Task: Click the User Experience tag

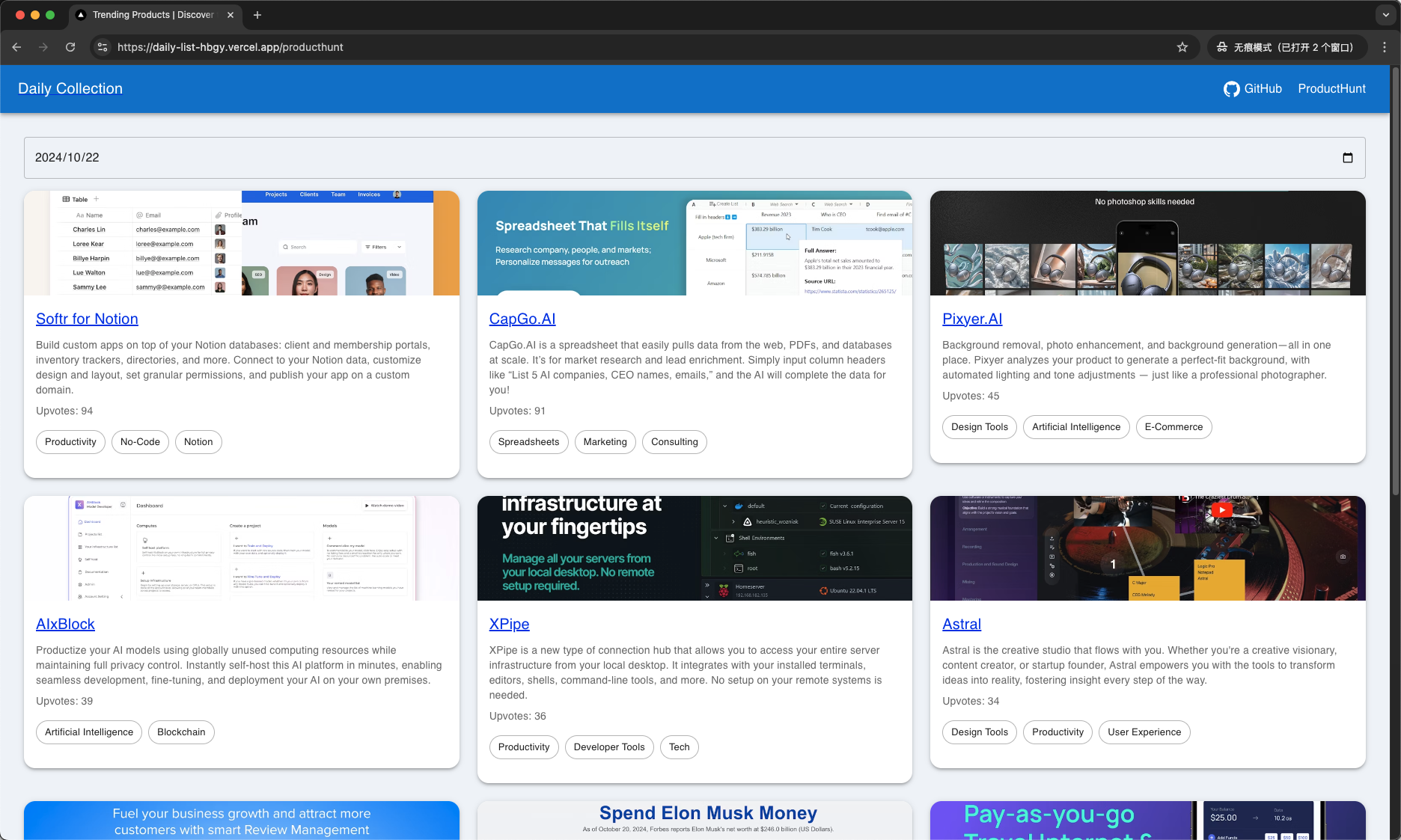Action: click(1144, 732)
